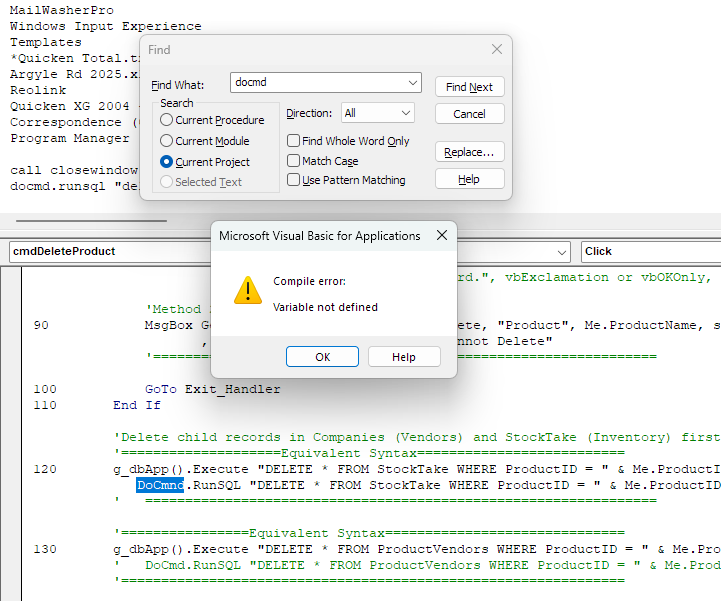Click the 'Program Manager' line
The image size is (721, 601).
click(x=70, y=138)
